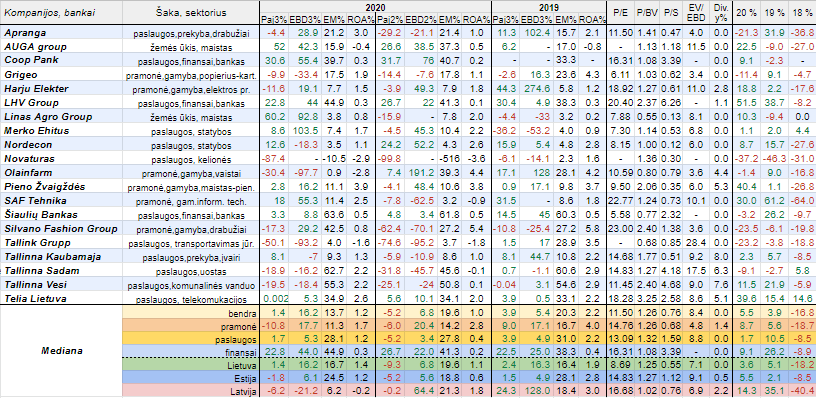
Task: Select LHV Group P/E value 20.40
Action: (620, 102)
